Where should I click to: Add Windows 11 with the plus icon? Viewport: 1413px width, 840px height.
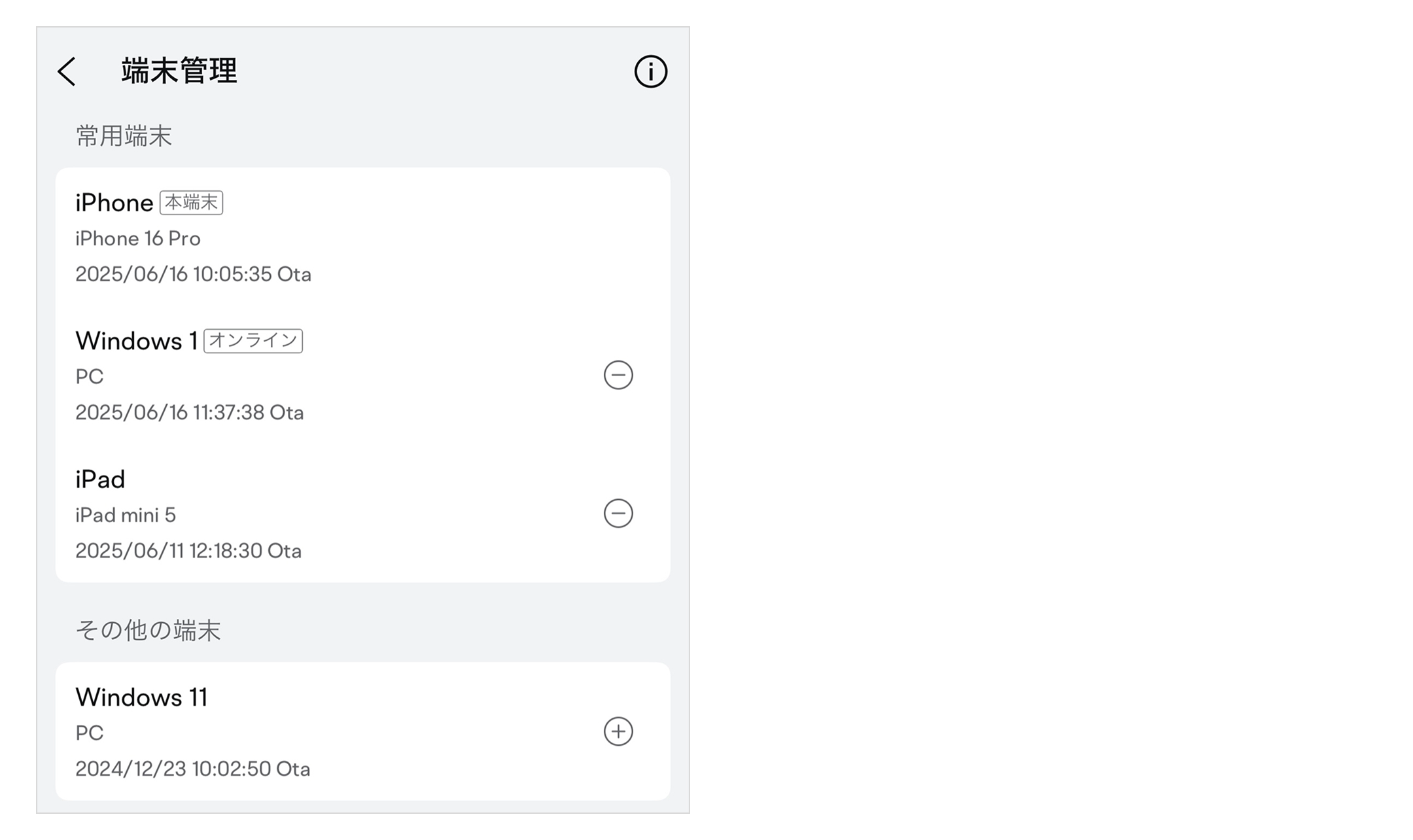tap(618, 731)
